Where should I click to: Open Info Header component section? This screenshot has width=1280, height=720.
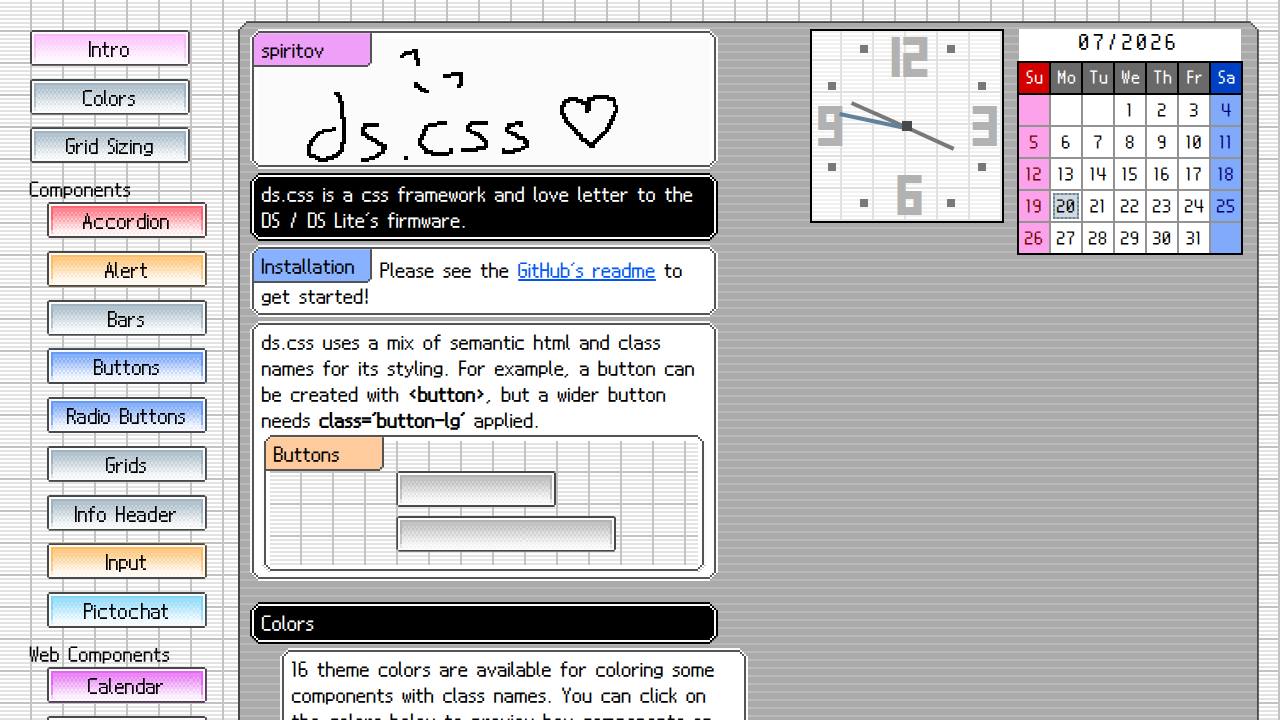[127, 514]
